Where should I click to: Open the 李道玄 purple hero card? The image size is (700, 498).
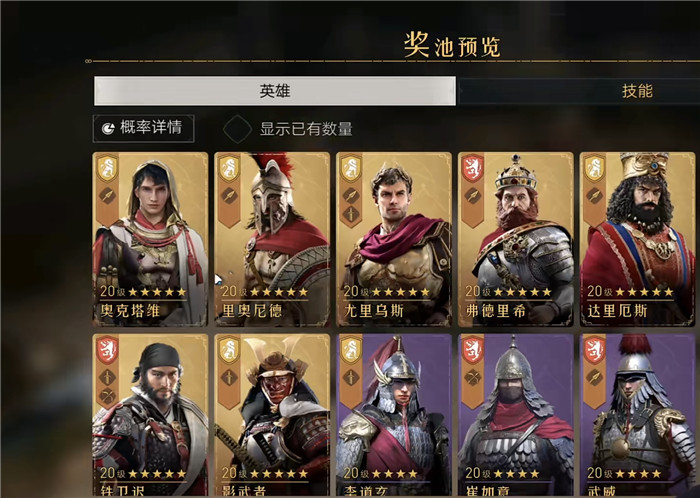394,416
